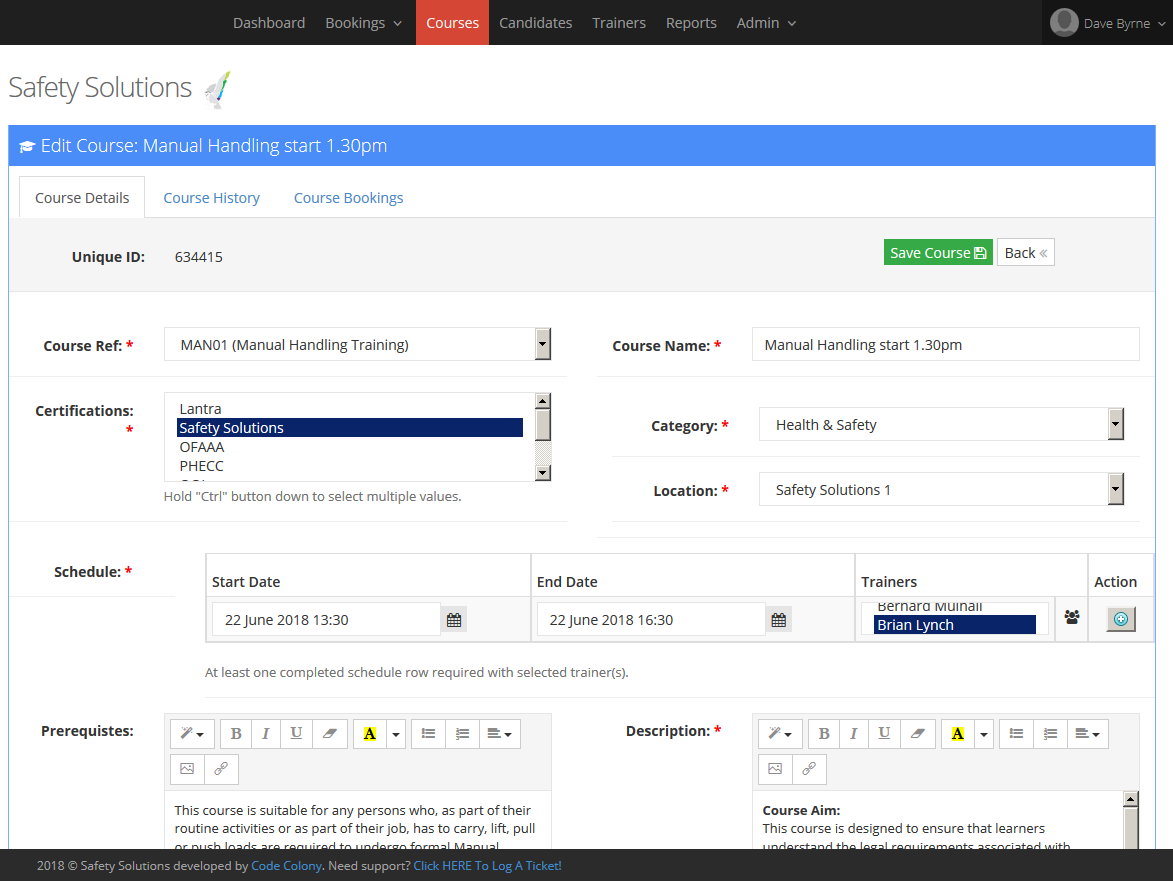The image size is (1173, 881).
Task: Toggle italic in Description editor
Action: pyautogui.click(x=853, y=734)
